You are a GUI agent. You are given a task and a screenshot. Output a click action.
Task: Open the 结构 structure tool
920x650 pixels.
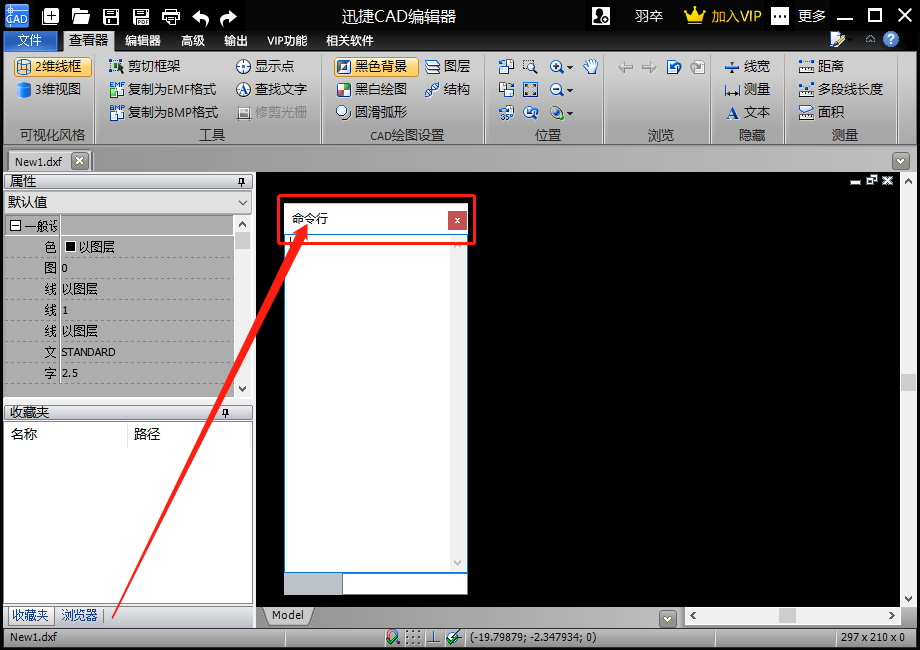[447, 89]
